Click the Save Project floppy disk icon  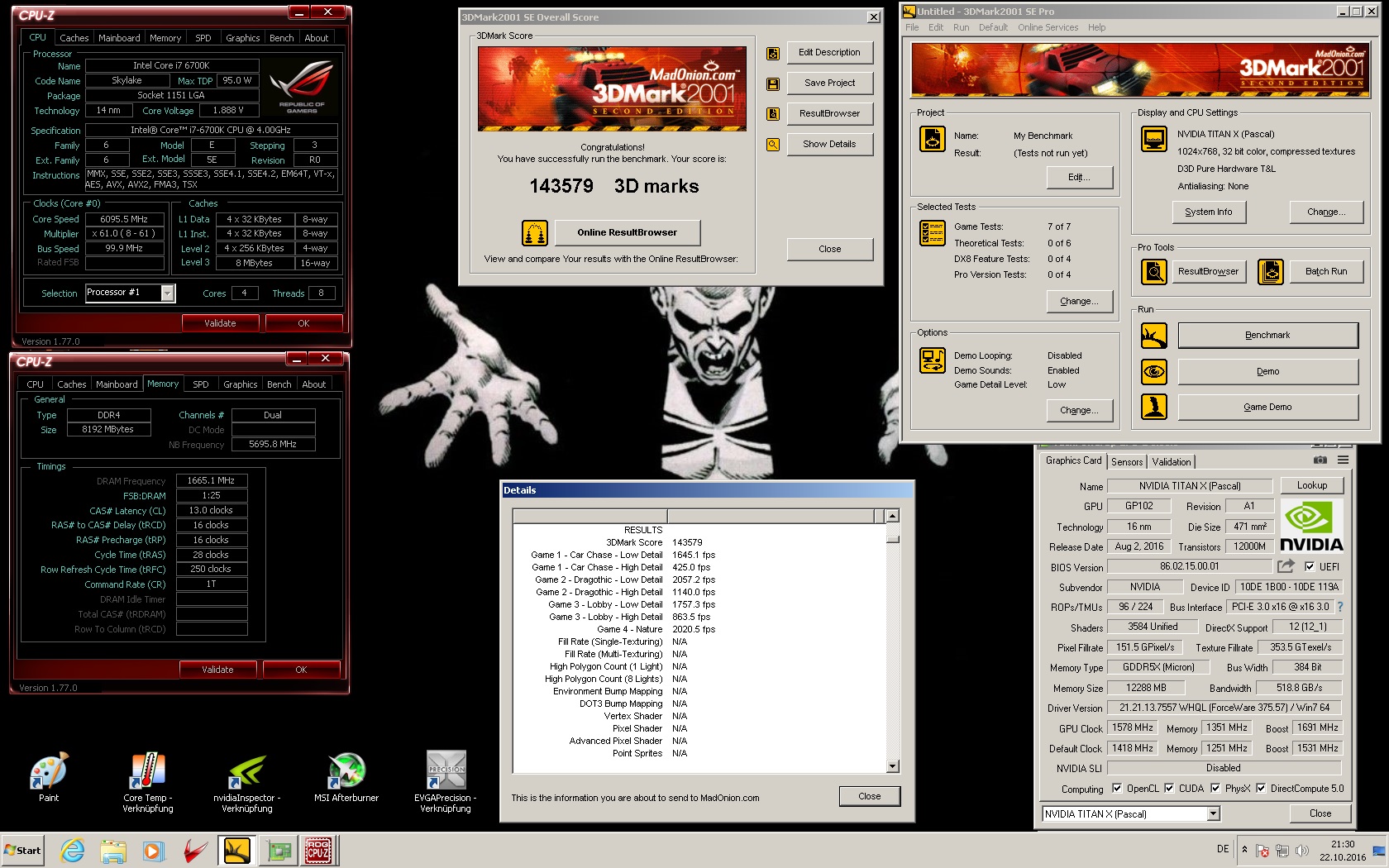point(773,84)
